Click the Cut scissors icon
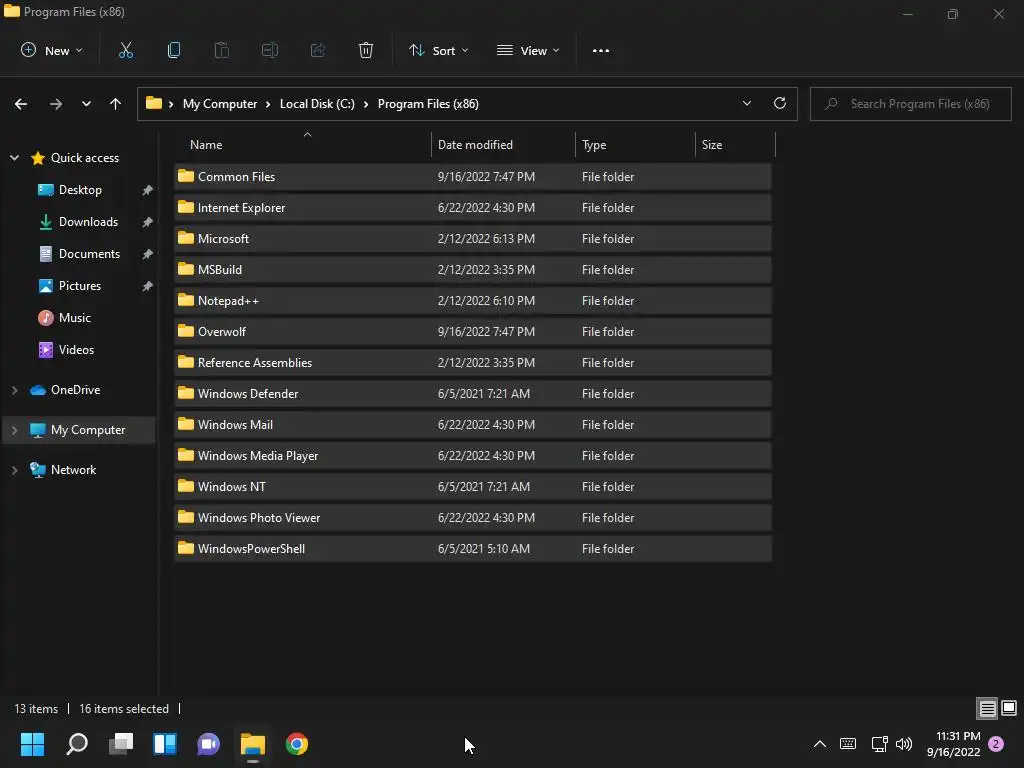The width and height of the screenshot is (1024, 768). tap(126, 50)
